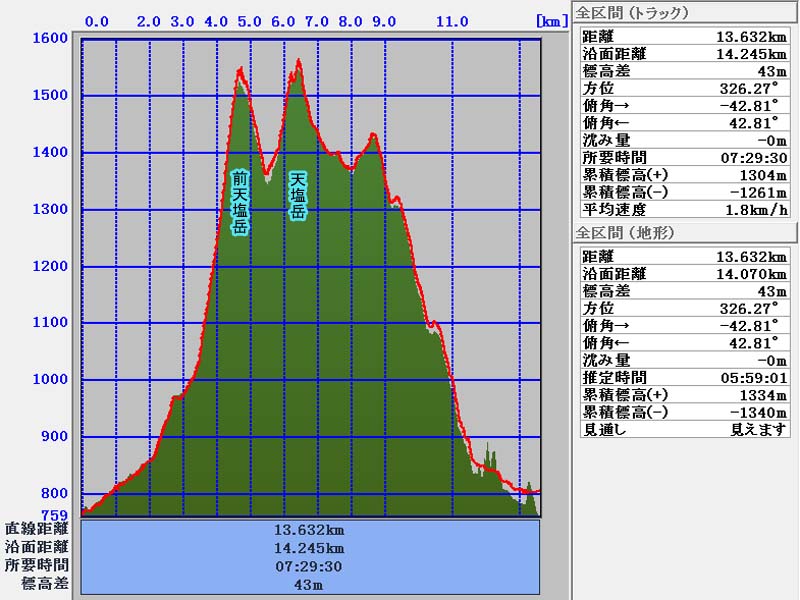Viewport: 800px width, 600px height.
Task: Click the 0.0 distance axis label
Action: 97,21
